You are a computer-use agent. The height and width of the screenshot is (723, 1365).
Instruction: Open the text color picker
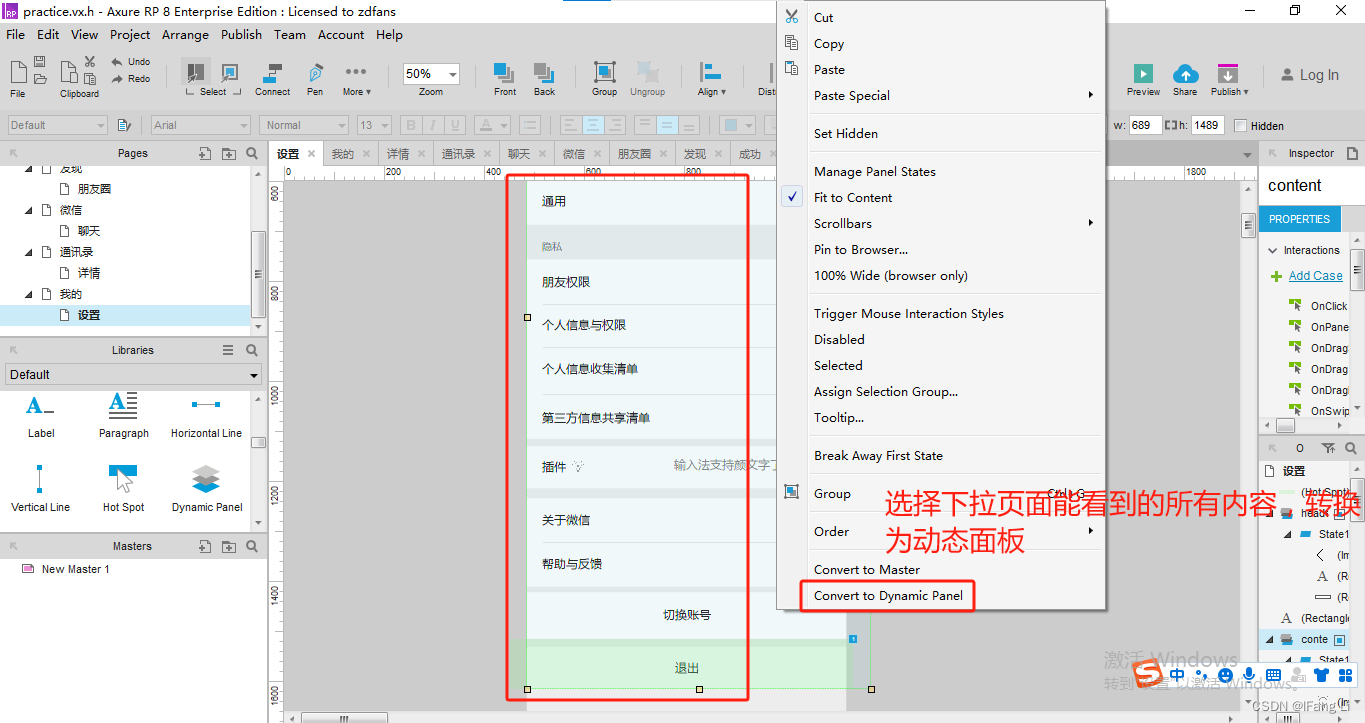[x=491, y=125]
